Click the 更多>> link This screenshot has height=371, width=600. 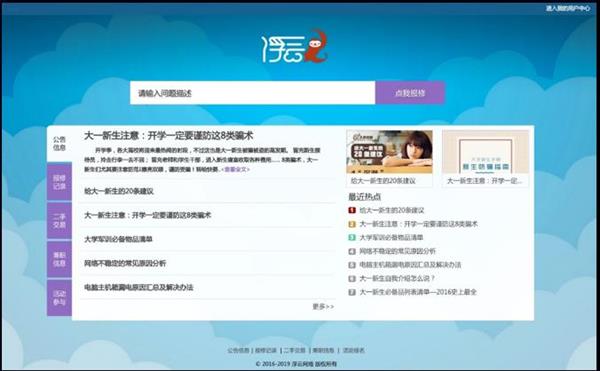[323, 306]
